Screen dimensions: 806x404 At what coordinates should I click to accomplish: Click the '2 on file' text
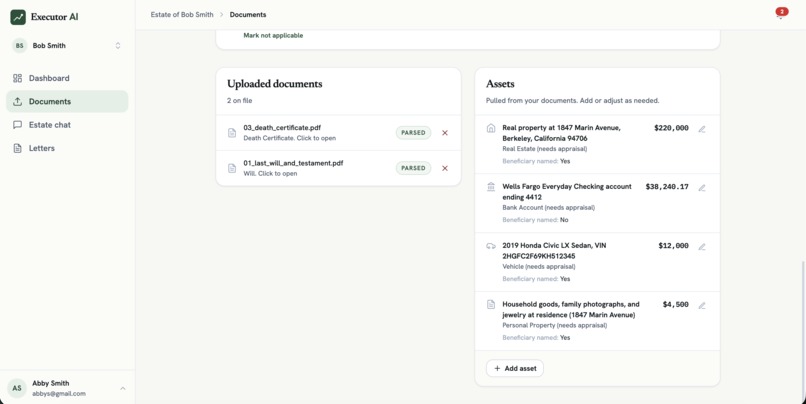click(x=240, y=101)
